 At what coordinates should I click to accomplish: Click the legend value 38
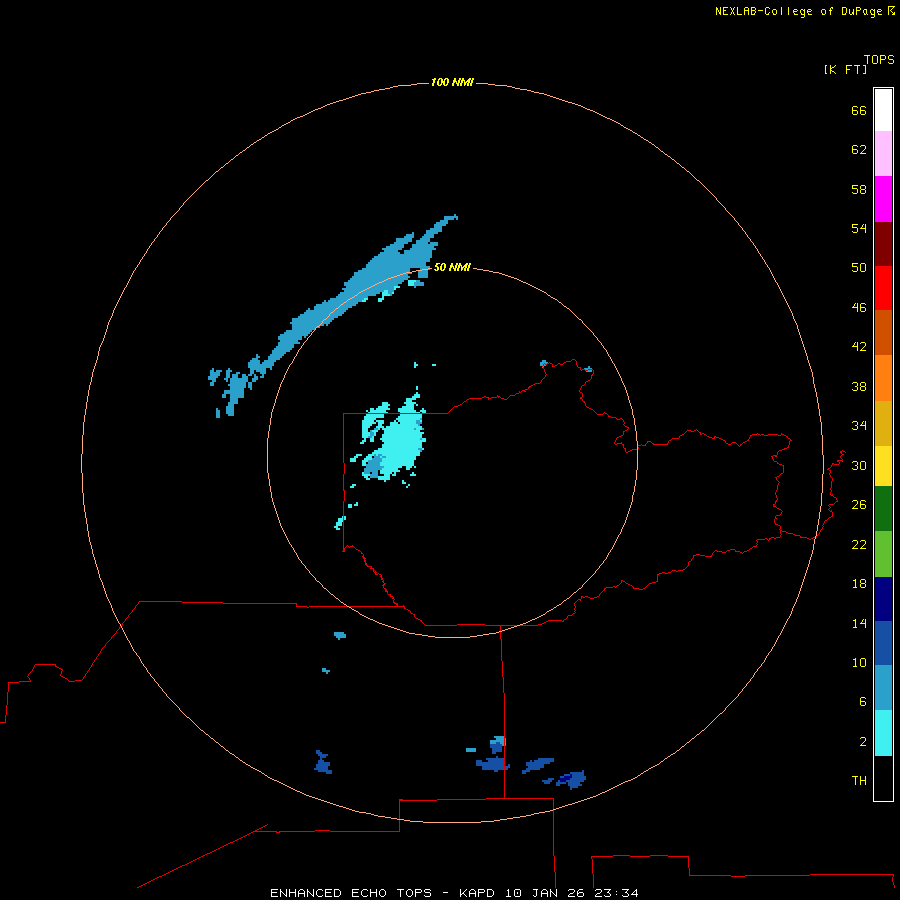point(859,386)
